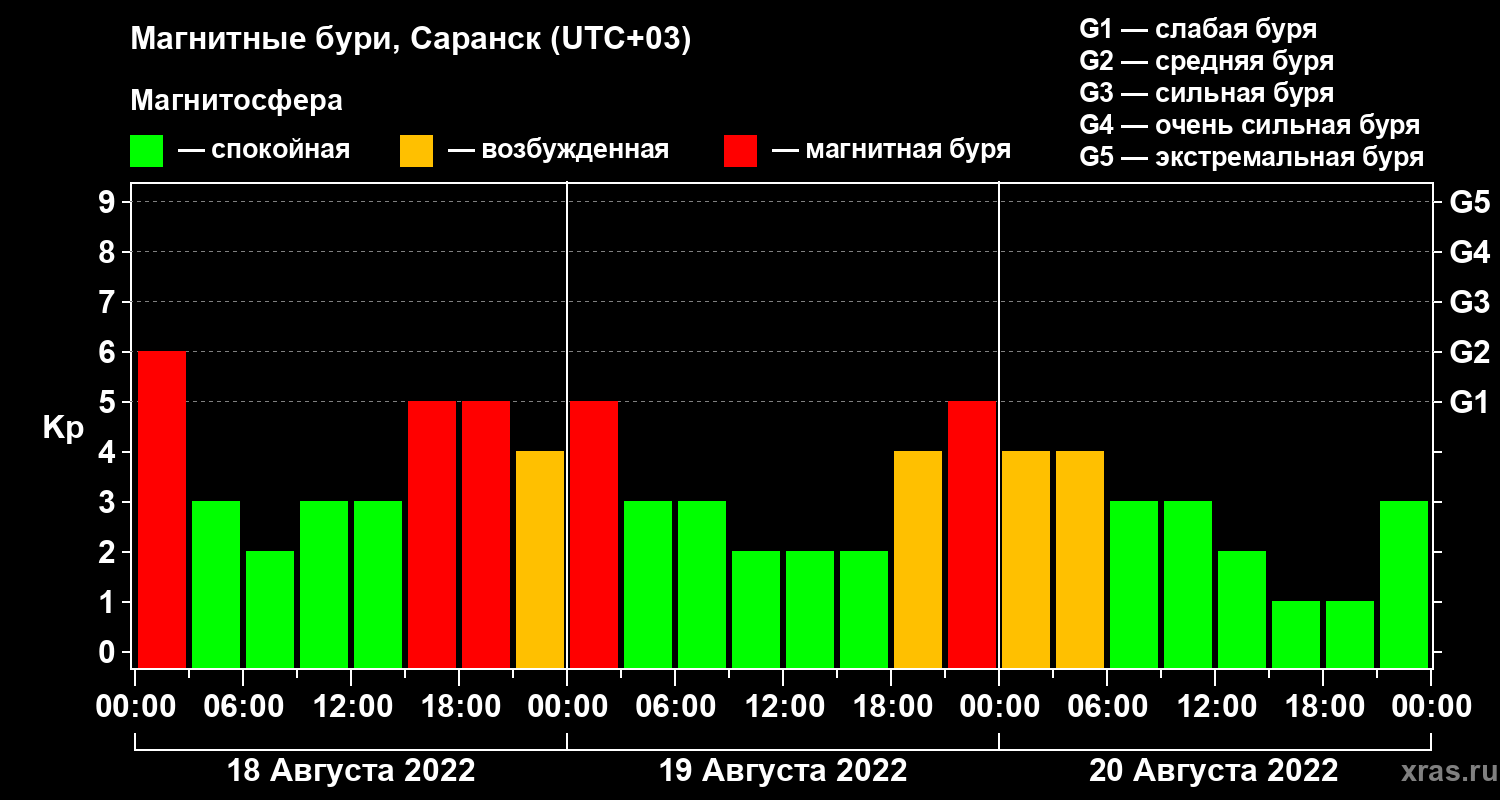This screenshot has height=800, width=1500.
Task: Click the 18 August 18:00–21:00 red bar
Action: click(486, 534)
